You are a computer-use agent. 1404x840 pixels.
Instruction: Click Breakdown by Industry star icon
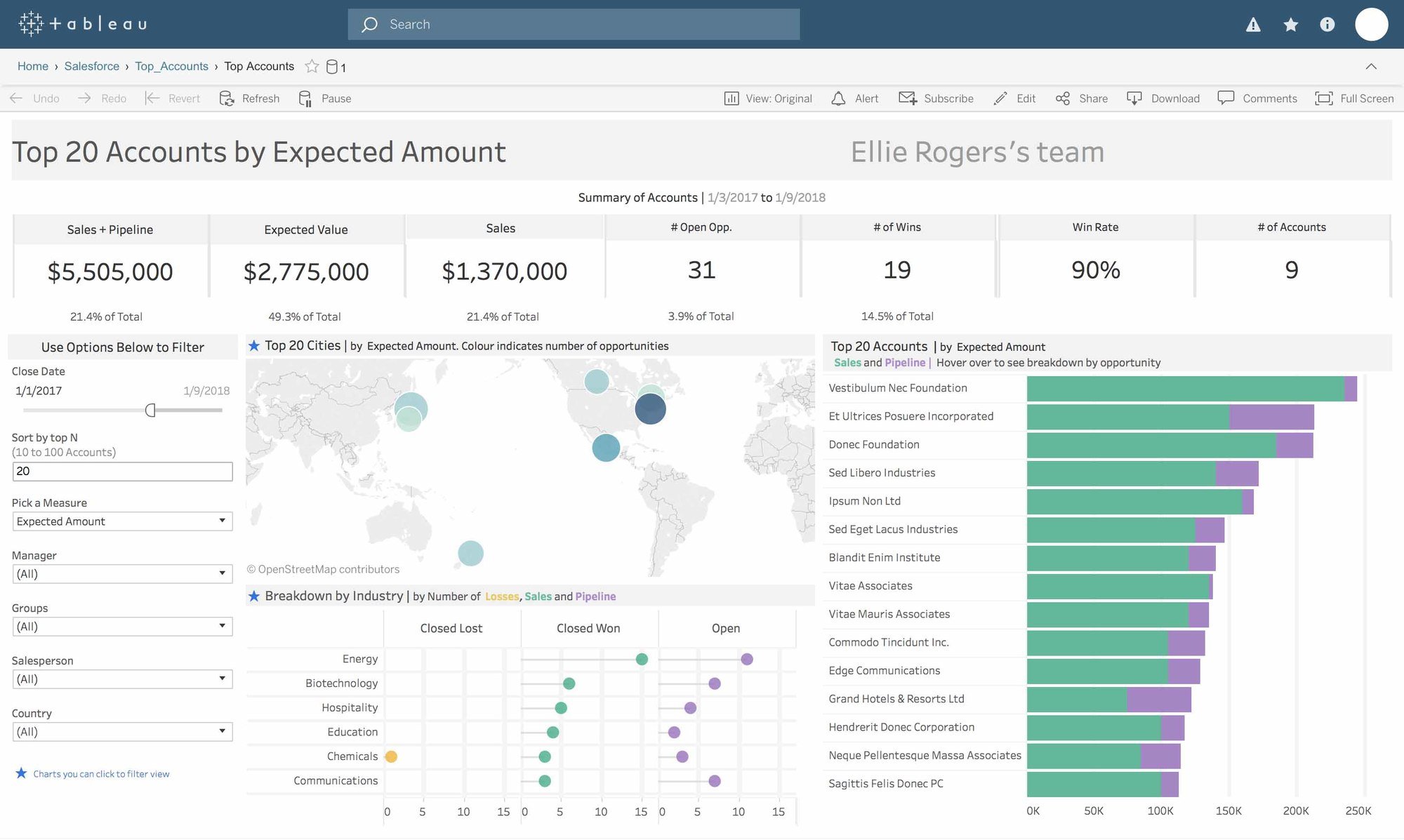coord(254,596)
